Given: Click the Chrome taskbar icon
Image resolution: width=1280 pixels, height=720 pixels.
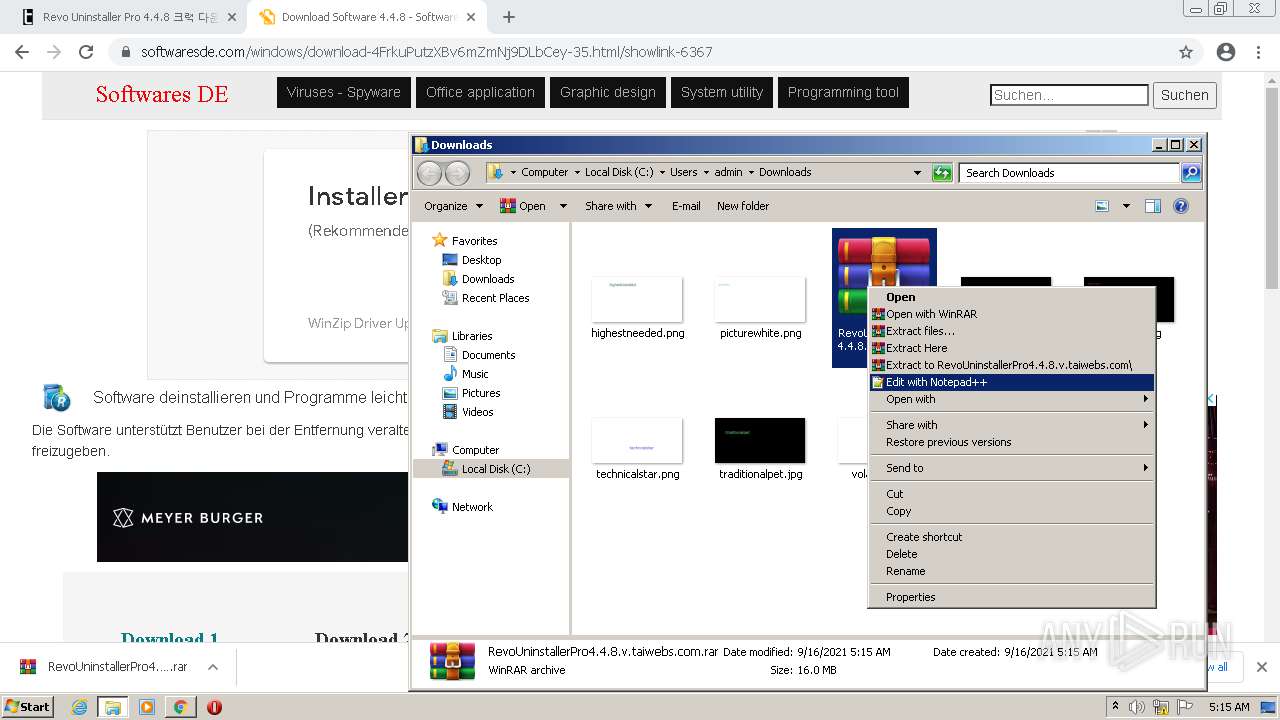Looking at the screenshot, I should coord(180,707).
